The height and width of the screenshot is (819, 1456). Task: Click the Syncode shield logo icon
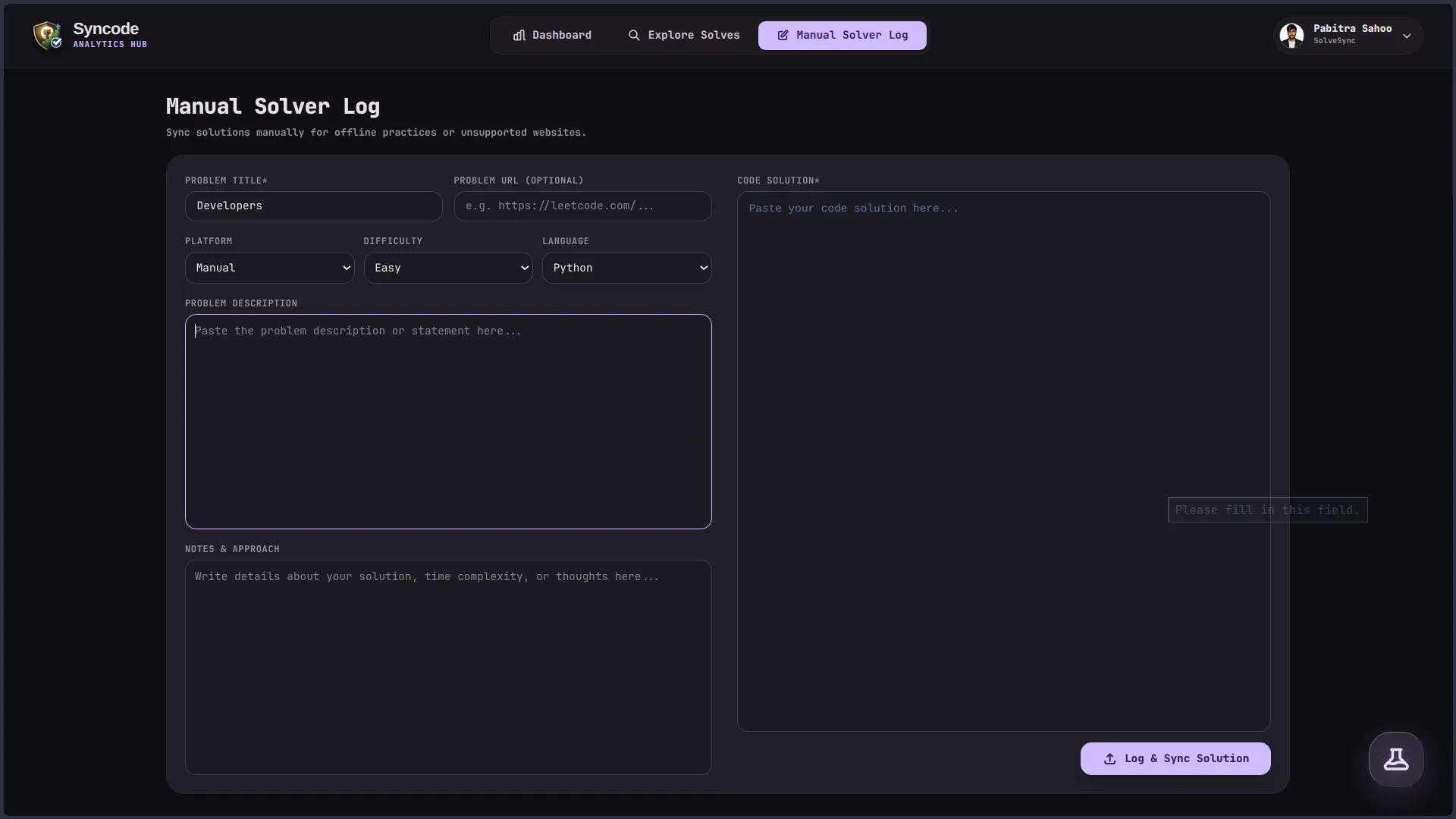pos(48,35)
